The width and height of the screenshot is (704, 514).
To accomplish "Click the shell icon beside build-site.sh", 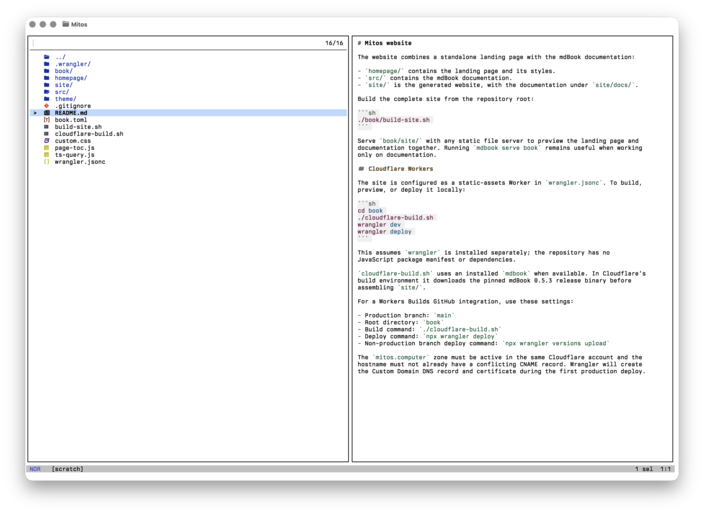I will coord(47,127).
